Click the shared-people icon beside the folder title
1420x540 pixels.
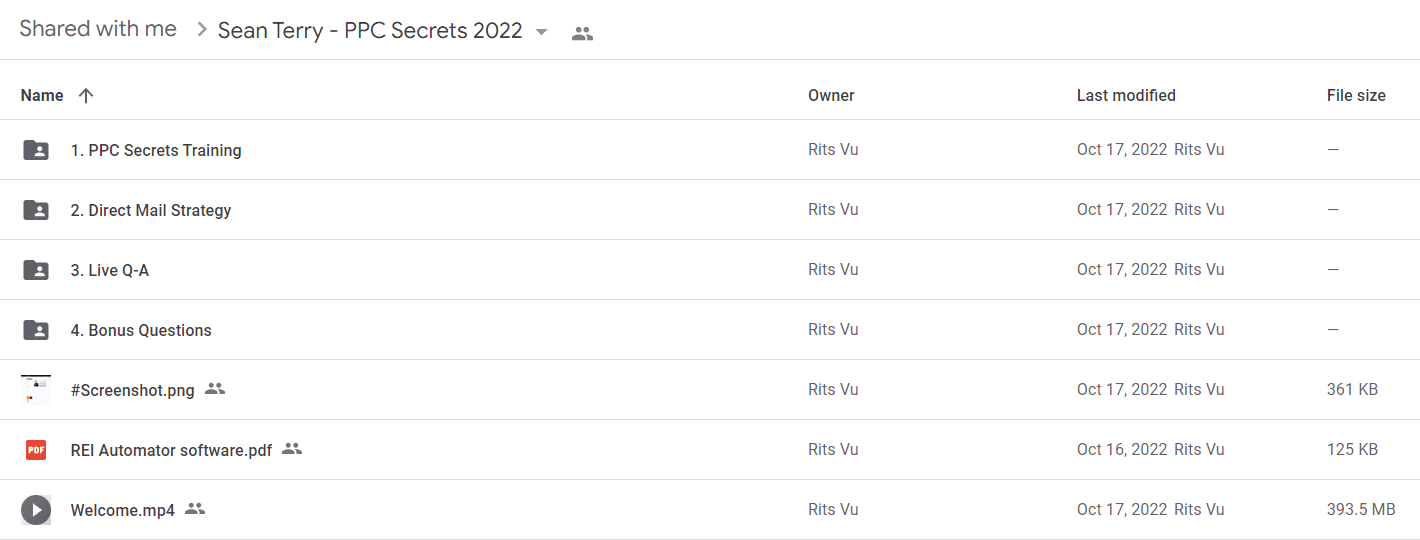[582, 33]
